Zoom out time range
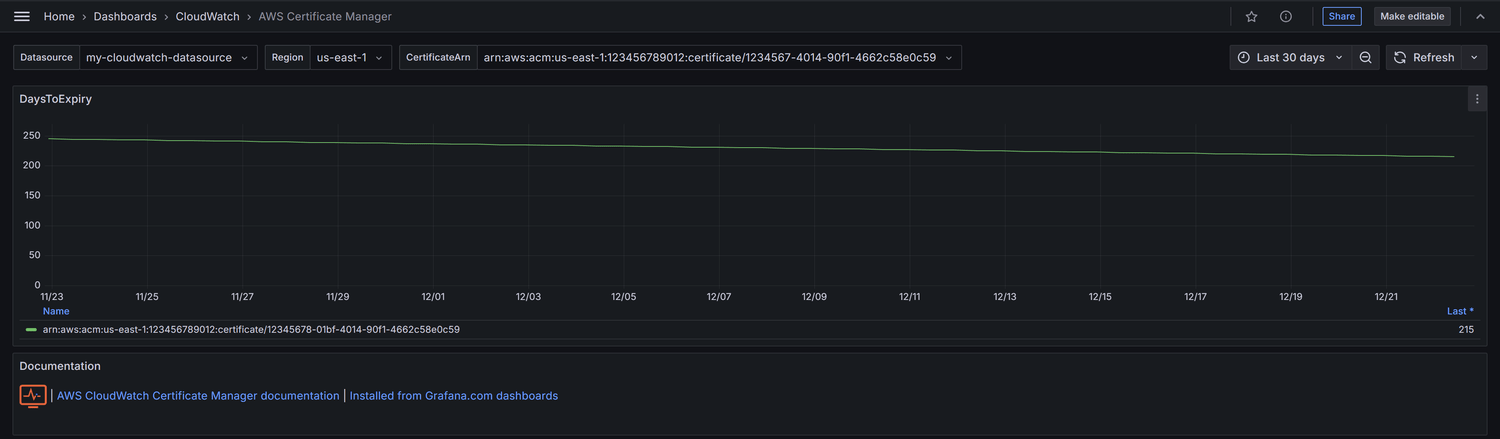Viewport: 1500px width, 439px height. coord(1365,58)
